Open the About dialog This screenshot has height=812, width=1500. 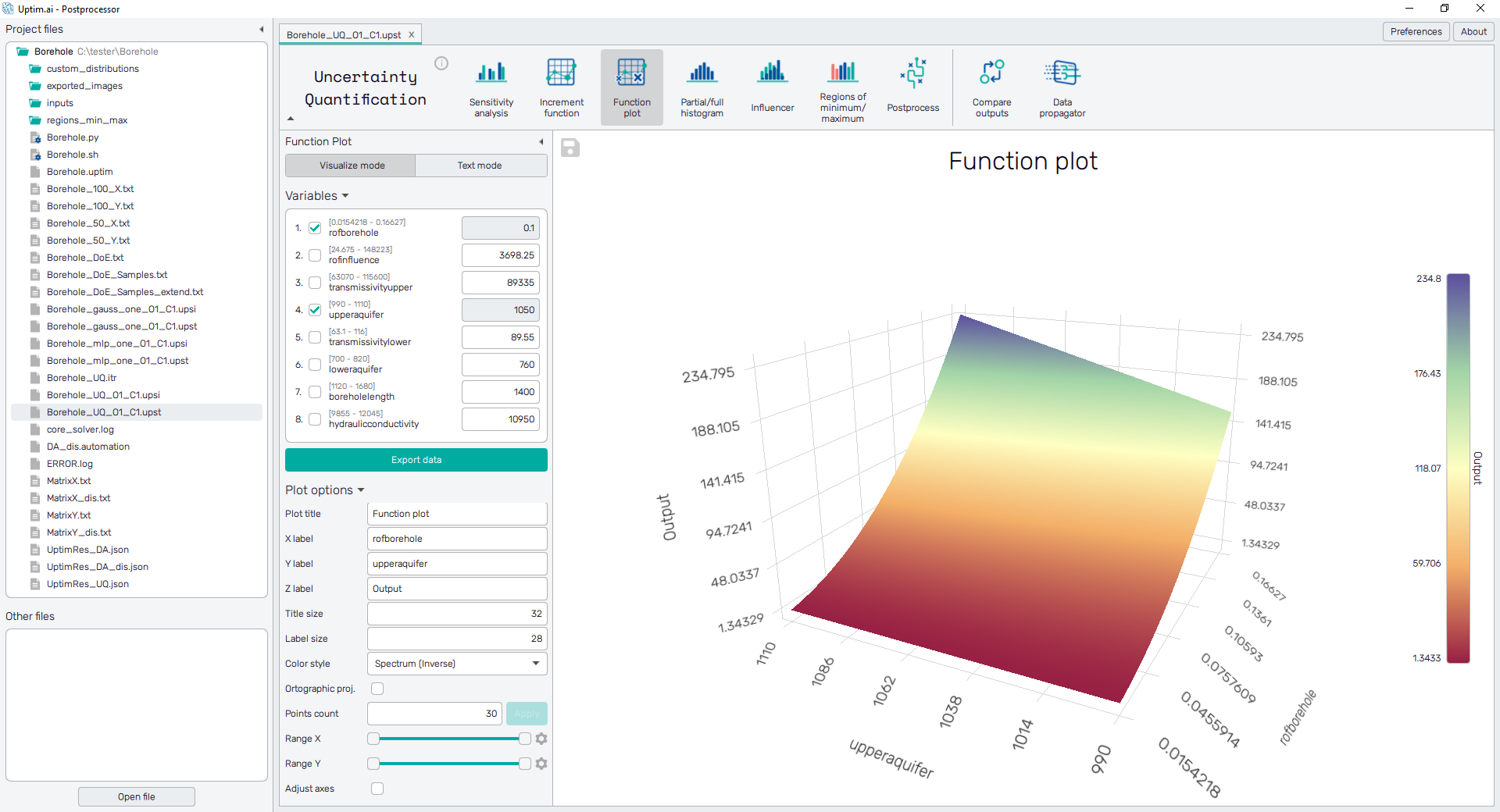coord(1473,31)
